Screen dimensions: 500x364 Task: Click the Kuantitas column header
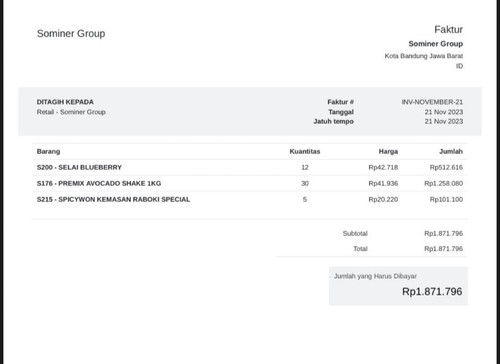pos(305,151)
